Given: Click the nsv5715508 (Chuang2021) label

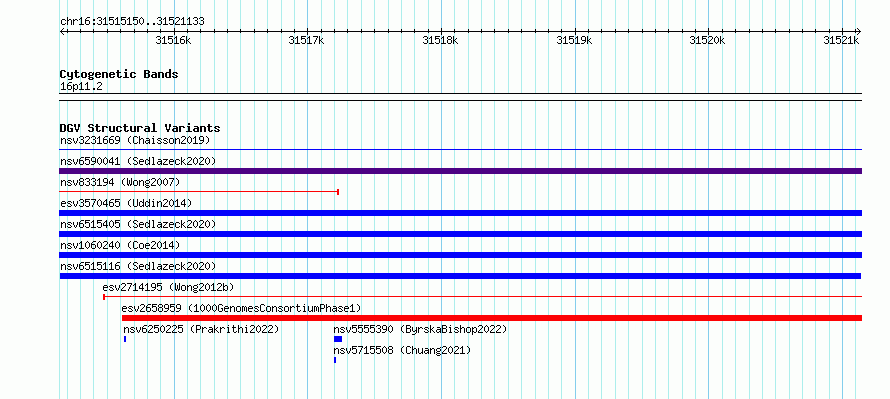Looking at the screenshot, I should (x=402, y=350).
